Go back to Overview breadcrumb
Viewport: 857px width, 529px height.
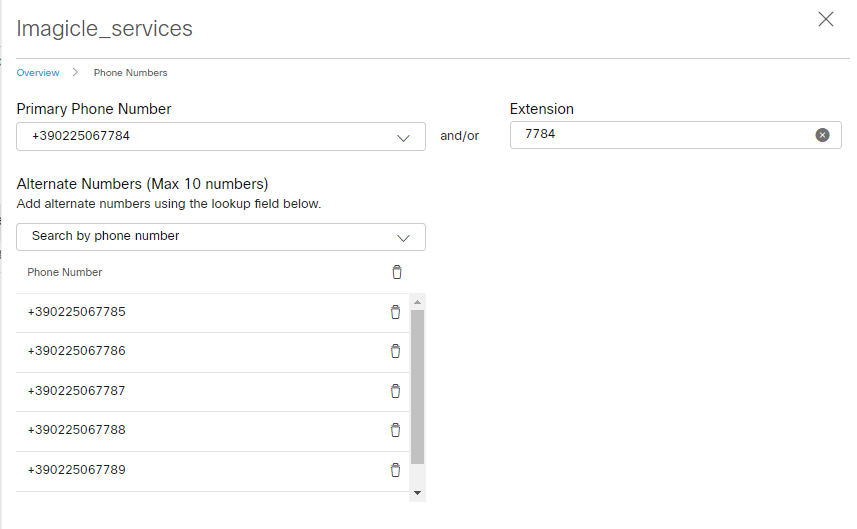[x=38, y=73]
